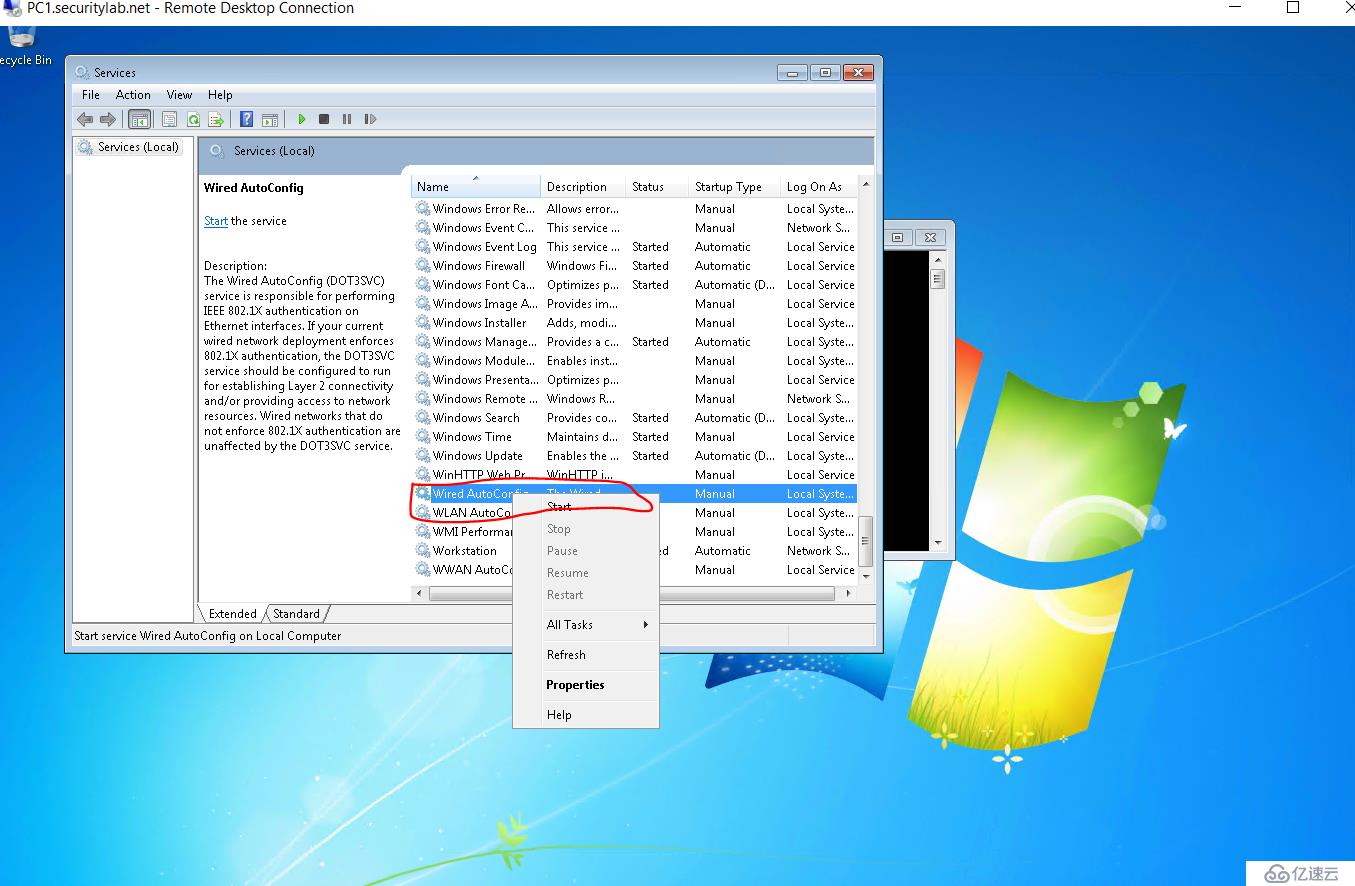Switch to the Standard tab
Viewport: 1355px width, 886px height.
[296, 614]
